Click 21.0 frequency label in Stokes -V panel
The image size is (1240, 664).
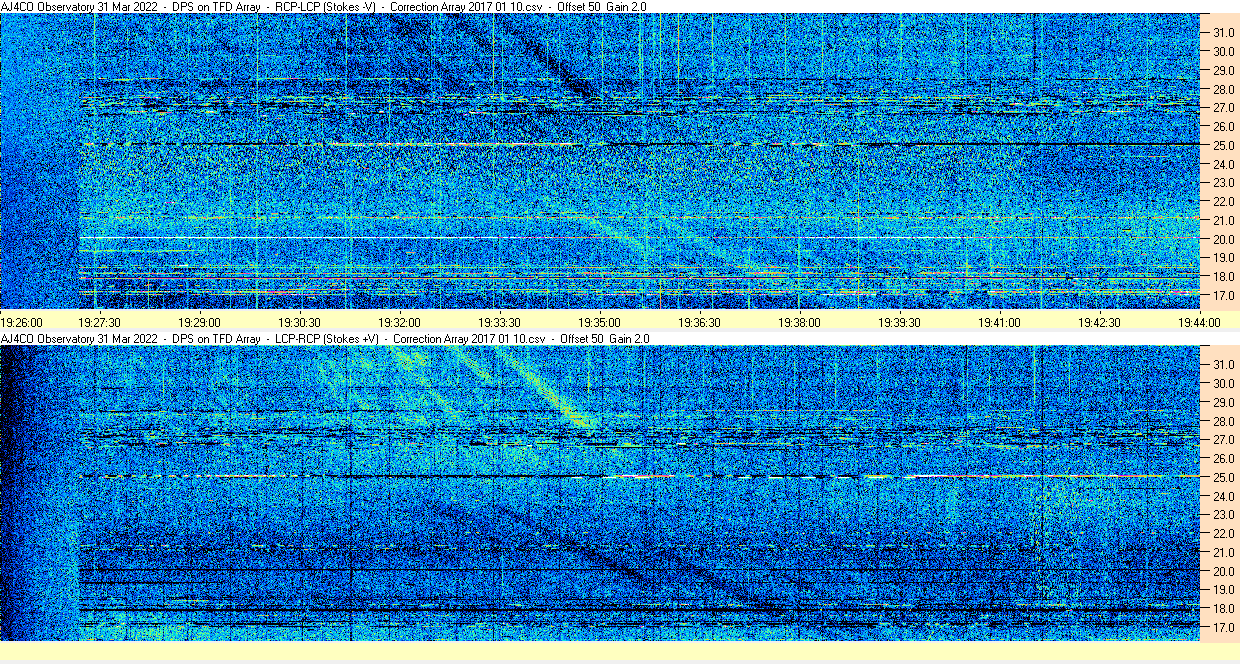(1223, 221)
